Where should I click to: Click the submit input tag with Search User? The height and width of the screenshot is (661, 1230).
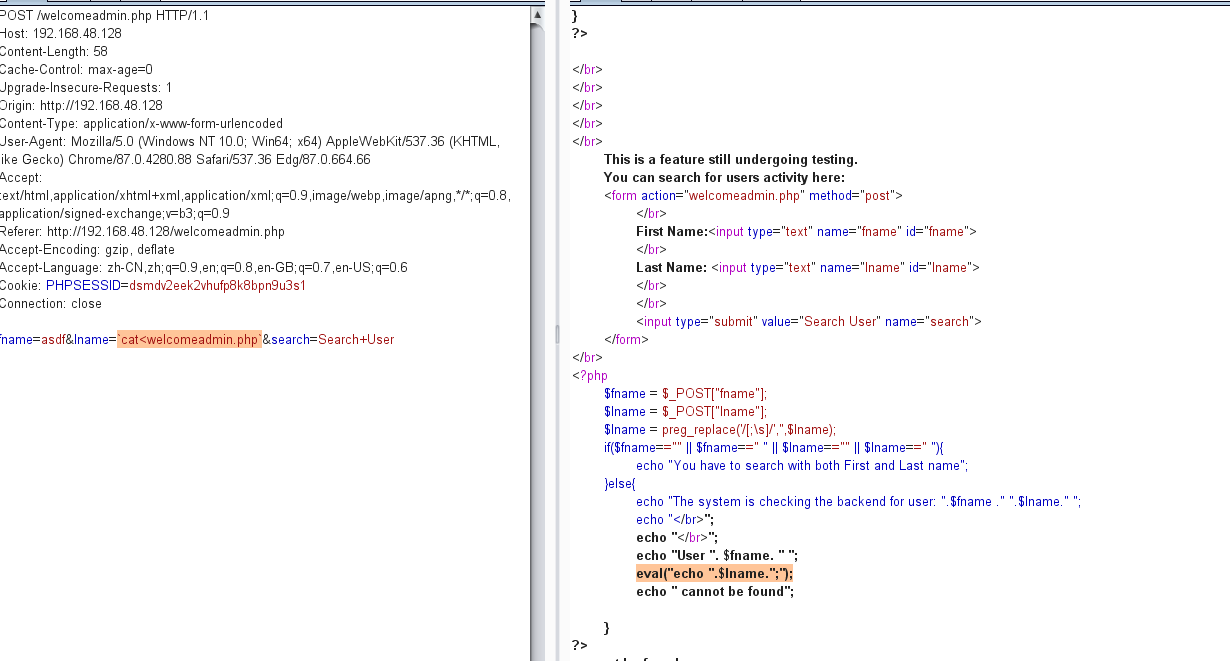[x=808, y=321]
